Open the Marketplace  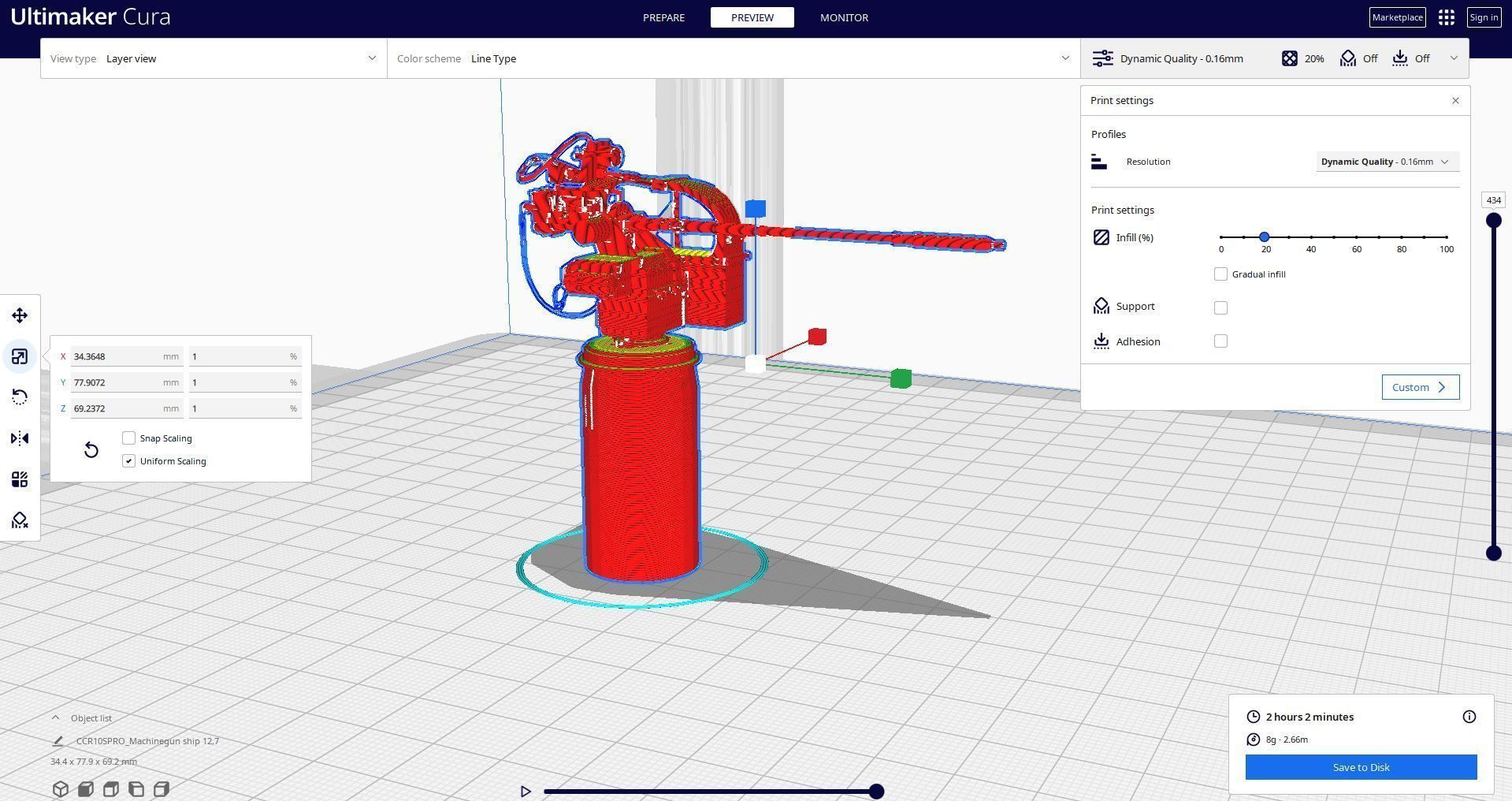(1397, 17)
